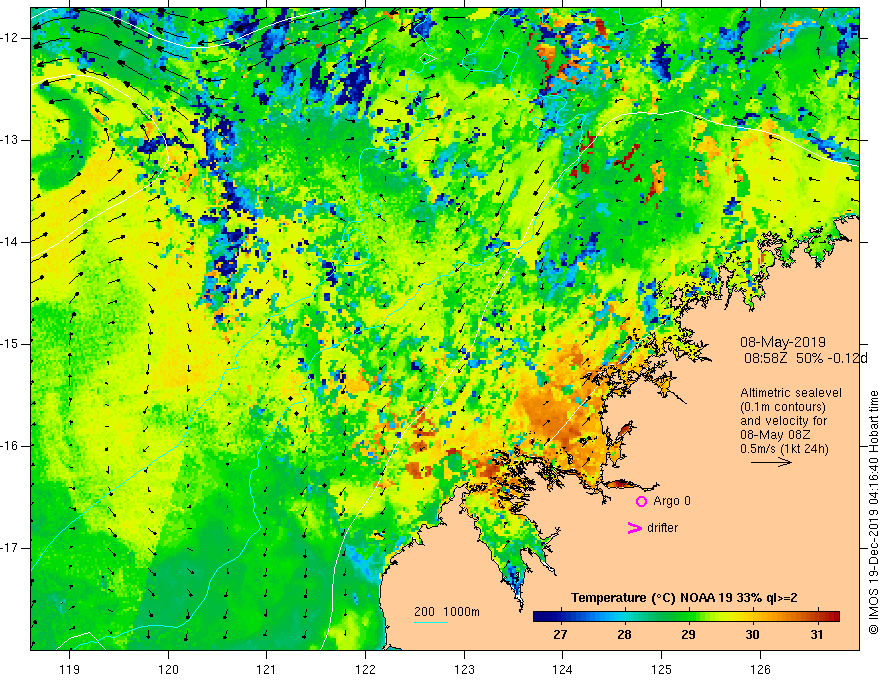Image resolution: width=880 pixels, height=680 pixels.
Task: Click the "08-May-2019" date text
Action: click(783, 342)
